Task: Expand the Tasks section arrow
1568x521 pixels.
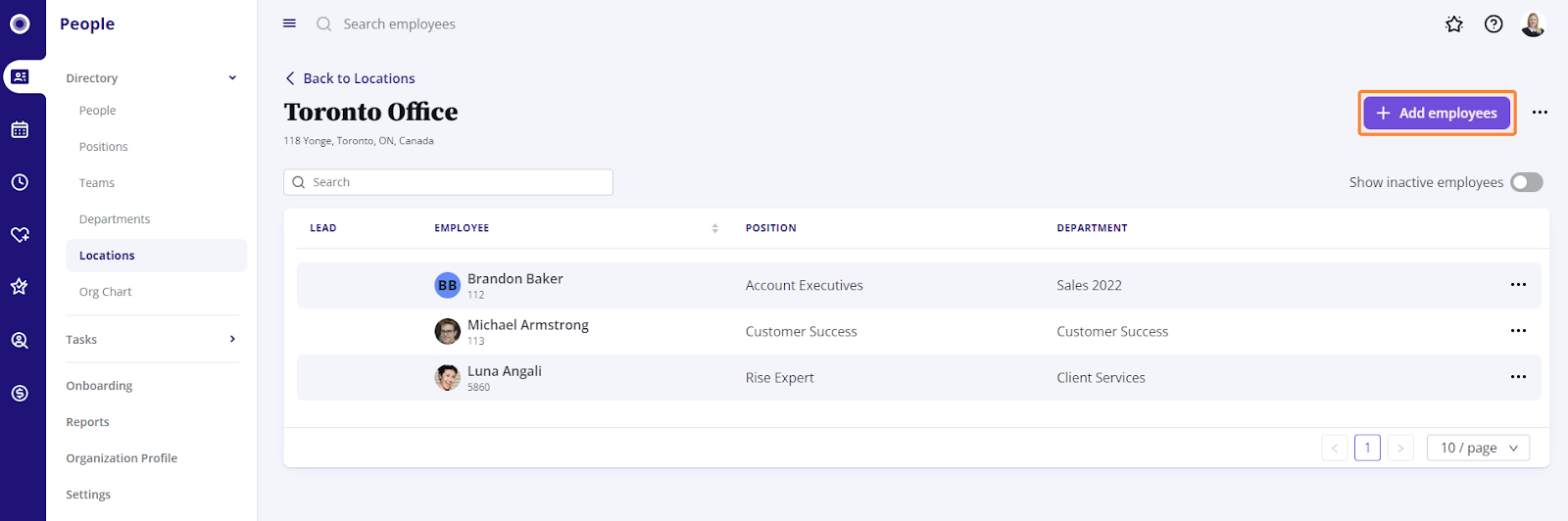Action: pyautogui.click(x=232, y=339)
